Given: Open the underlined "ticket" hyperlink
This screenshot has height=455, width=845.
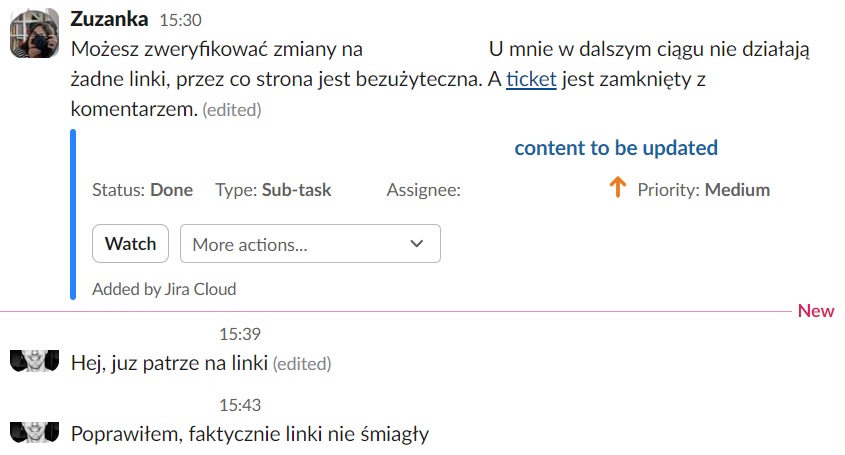Looking at the screenshot, I should tap(531, 78).
